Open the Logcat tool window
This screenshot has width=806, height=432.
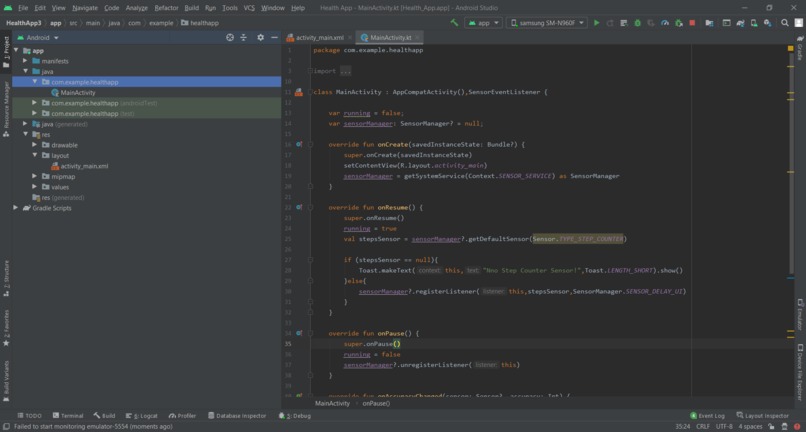141,416
